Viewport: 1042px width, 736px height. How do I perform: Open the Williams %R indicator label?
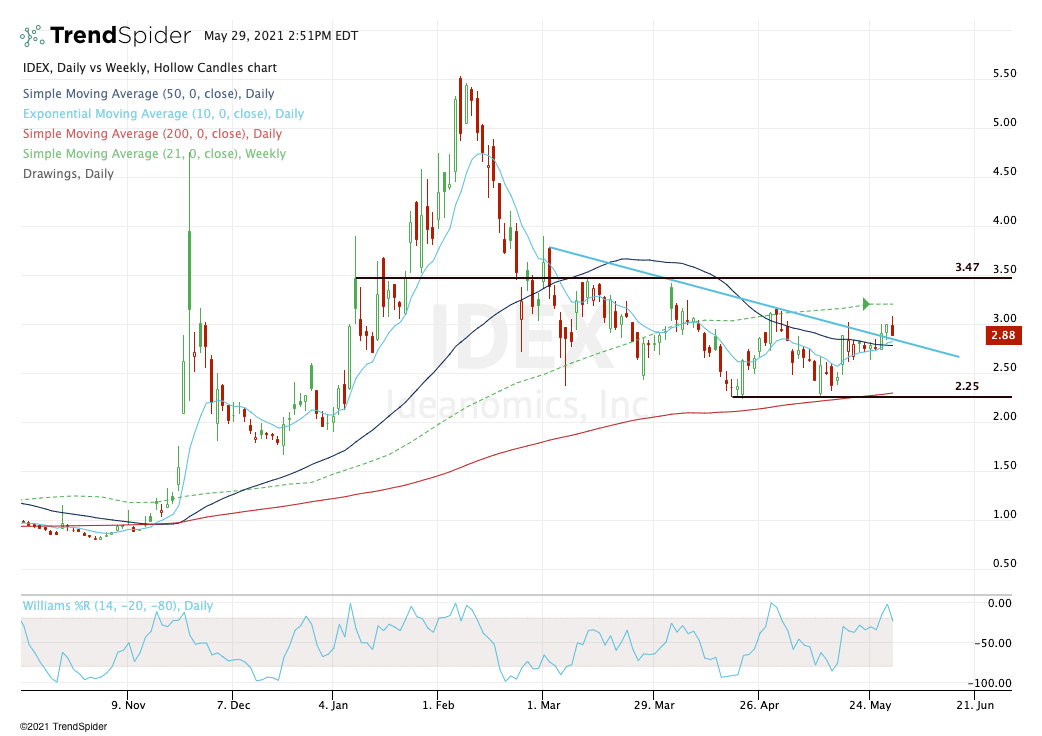pos(117,606)
